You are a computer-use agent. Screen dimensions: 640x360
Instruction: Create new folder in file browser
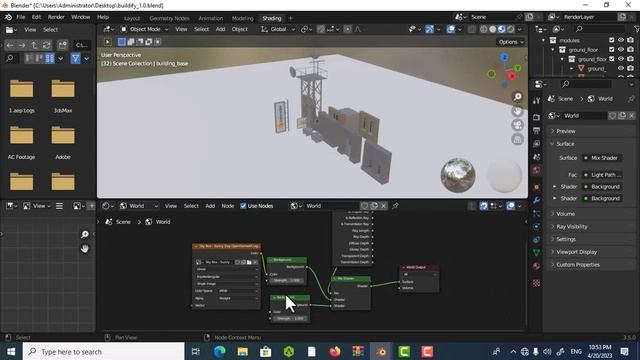point(62,45)
